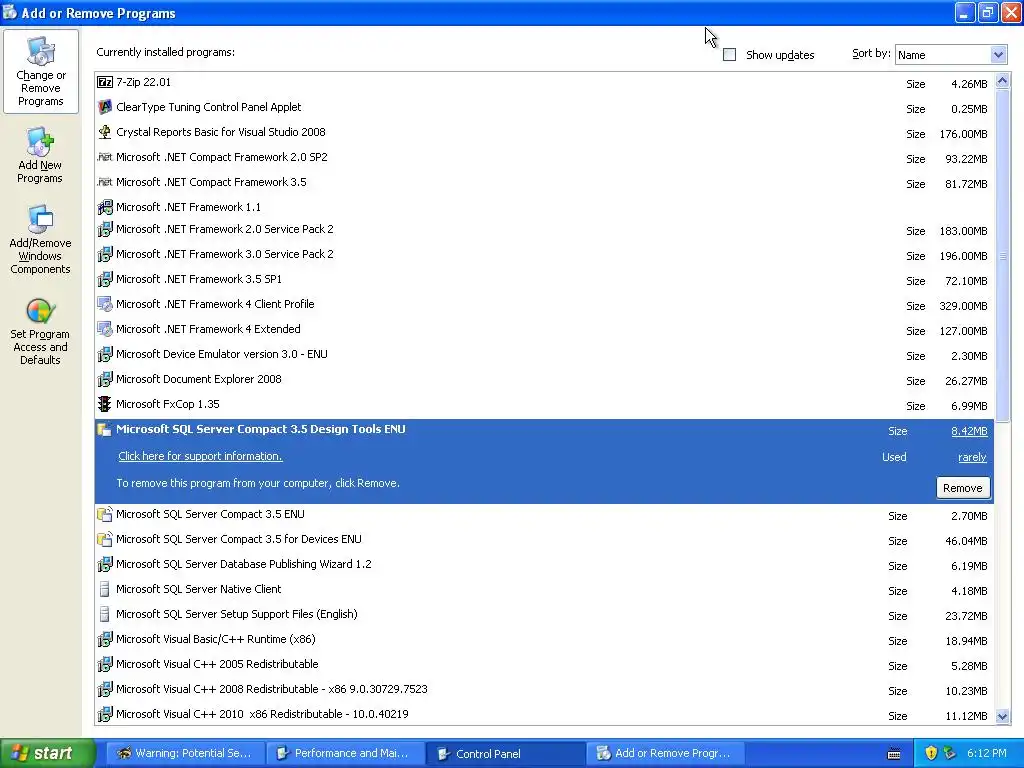Screen dimensions: 1024x768
Task: Open Add/Remove Windows Components
Action: pyautogui.click(x=40, y=239)
